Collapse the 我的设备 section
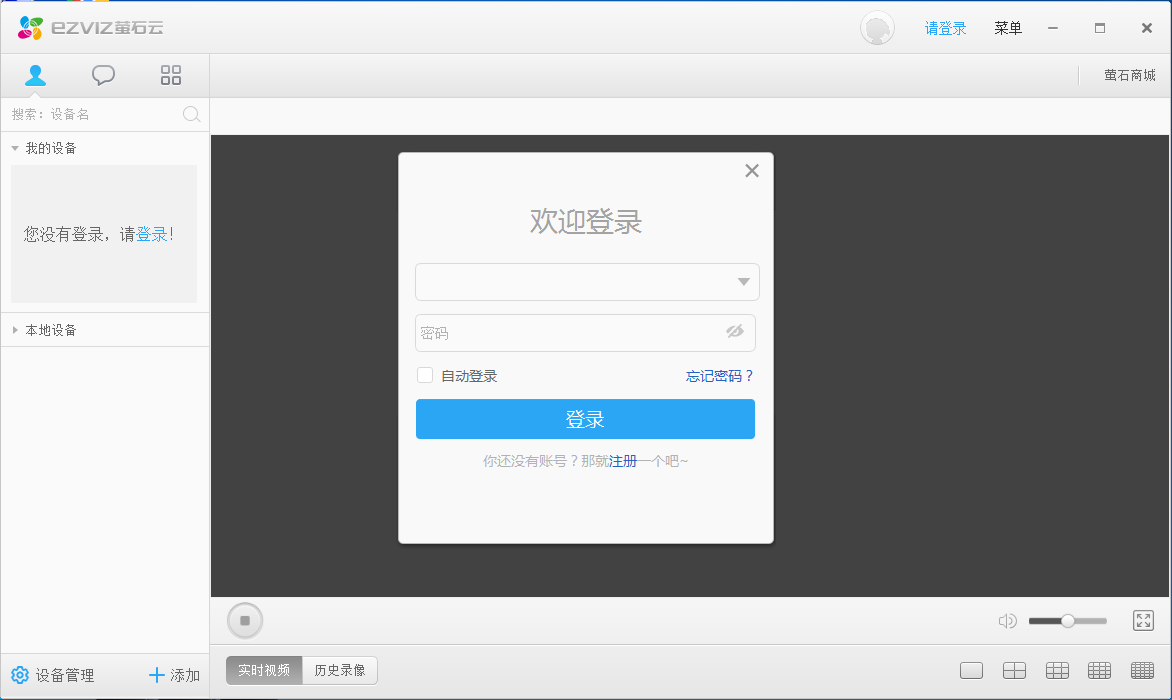The width and height of the screenshot is (1172, 700). [15, 148]
